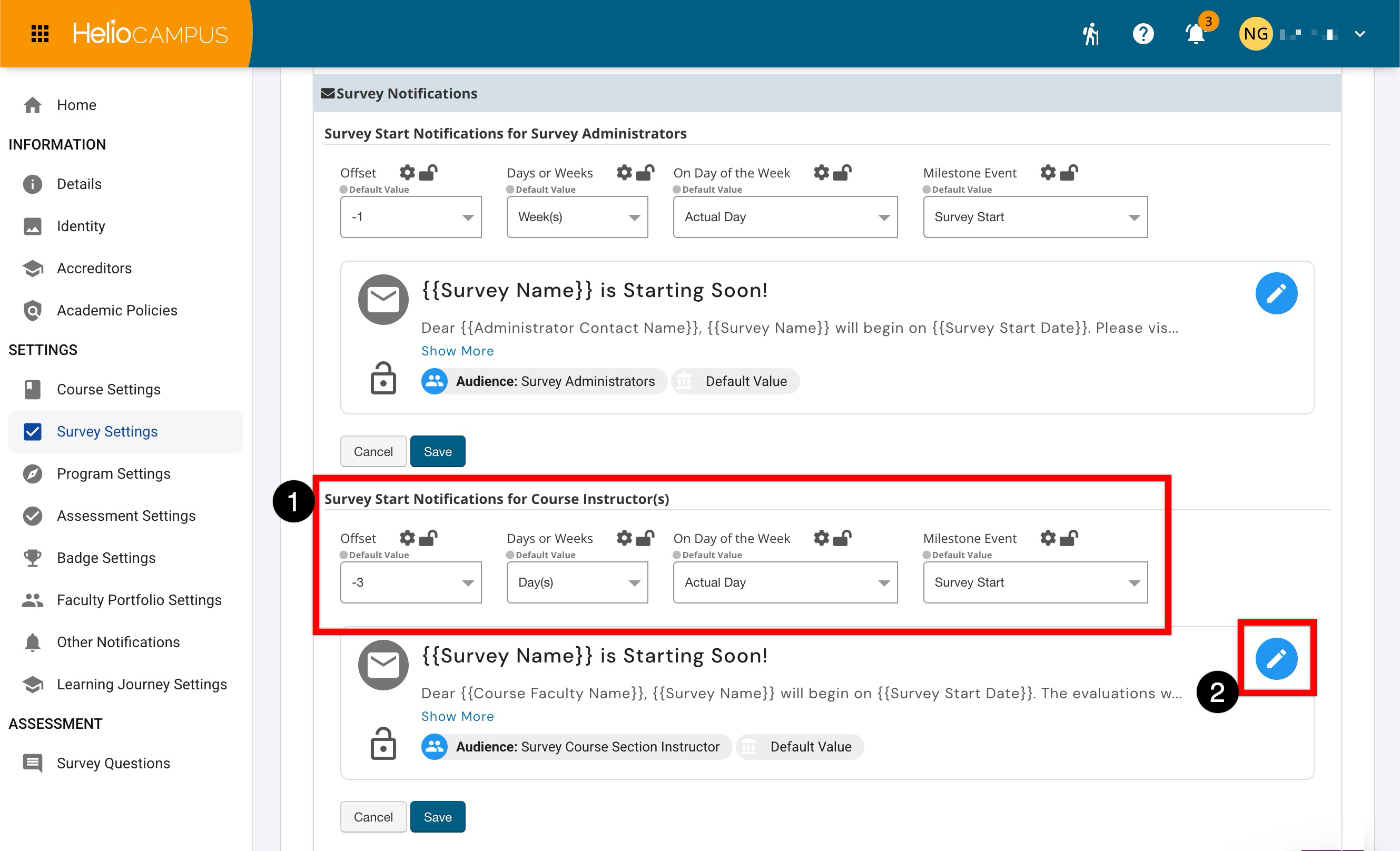The width and height of the screenshot is (1400, 851).
Task: Open Course Settings in sidebar
Action: pos(125,389)
